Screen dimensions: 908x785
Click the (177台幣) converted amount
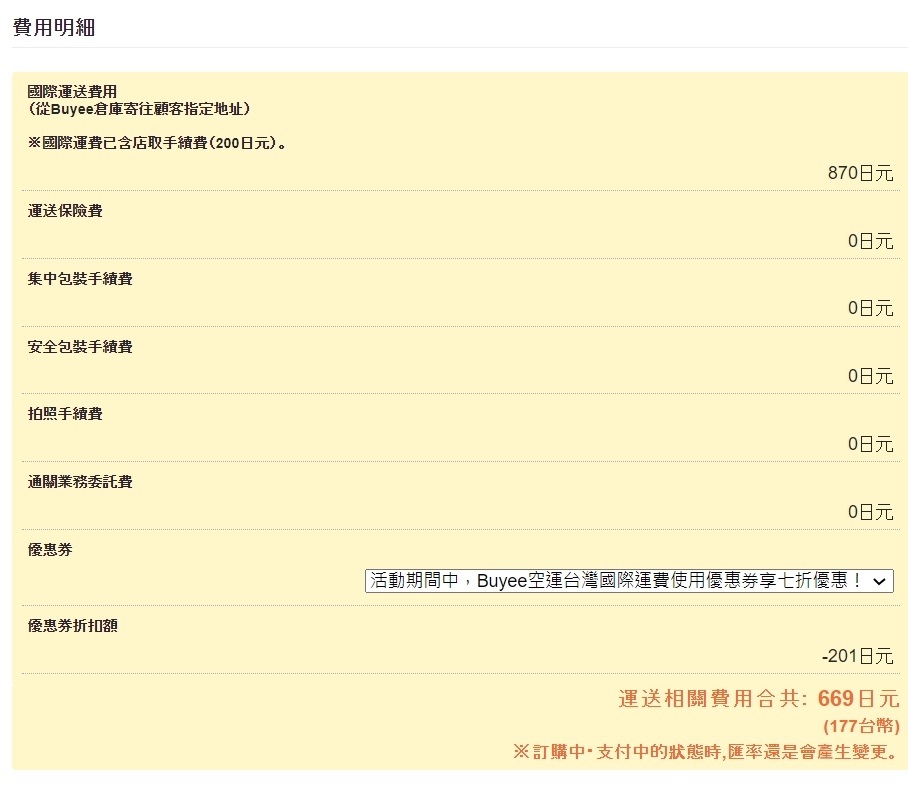[861, 726]
